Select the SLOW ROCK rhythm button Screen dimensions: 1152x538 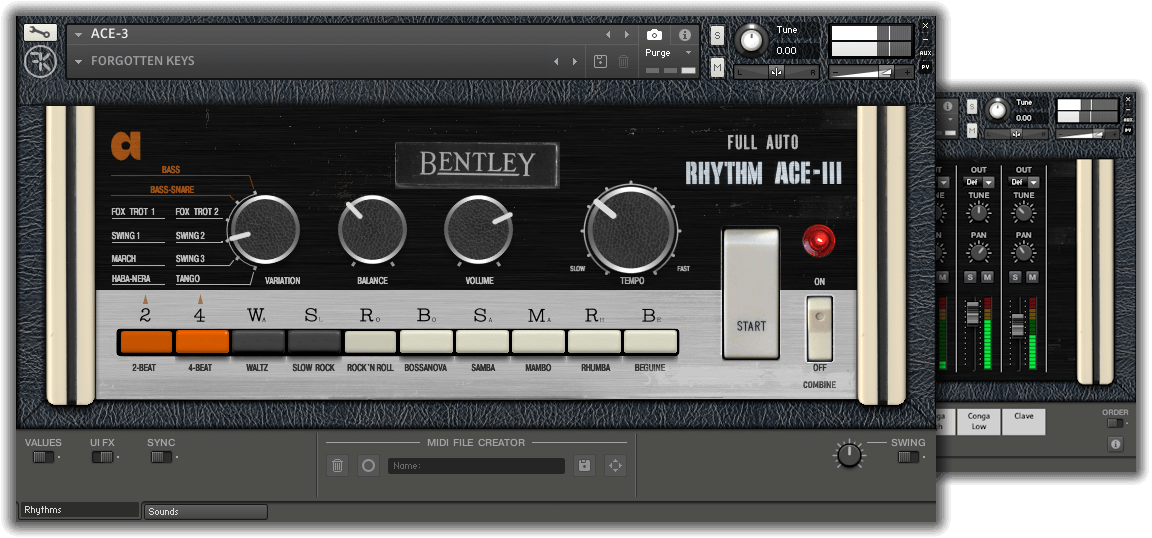314,342
